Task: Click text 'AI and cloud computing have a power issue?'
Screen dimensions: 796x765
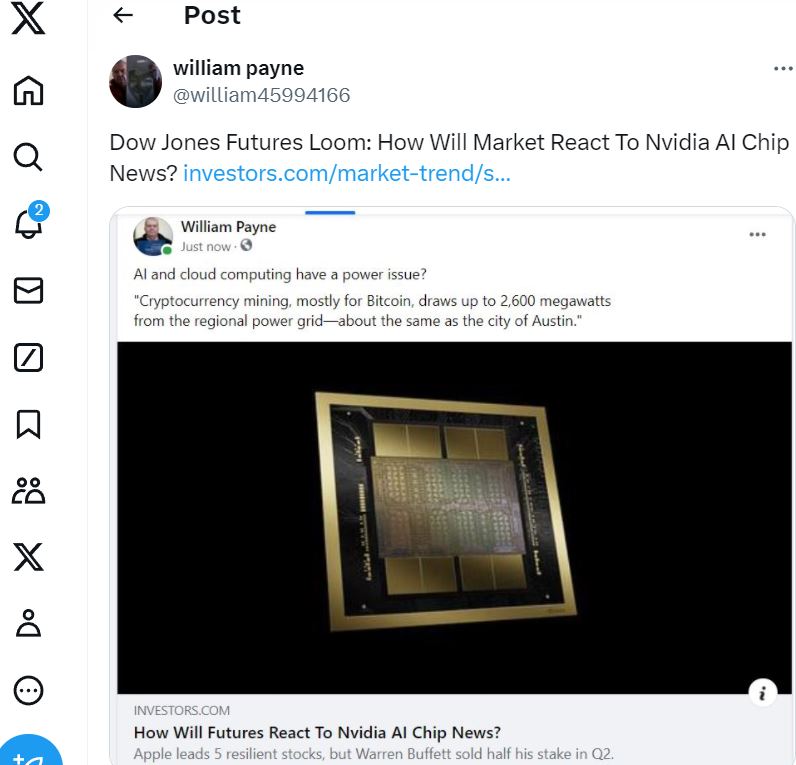Action: (x=280, y=274)
